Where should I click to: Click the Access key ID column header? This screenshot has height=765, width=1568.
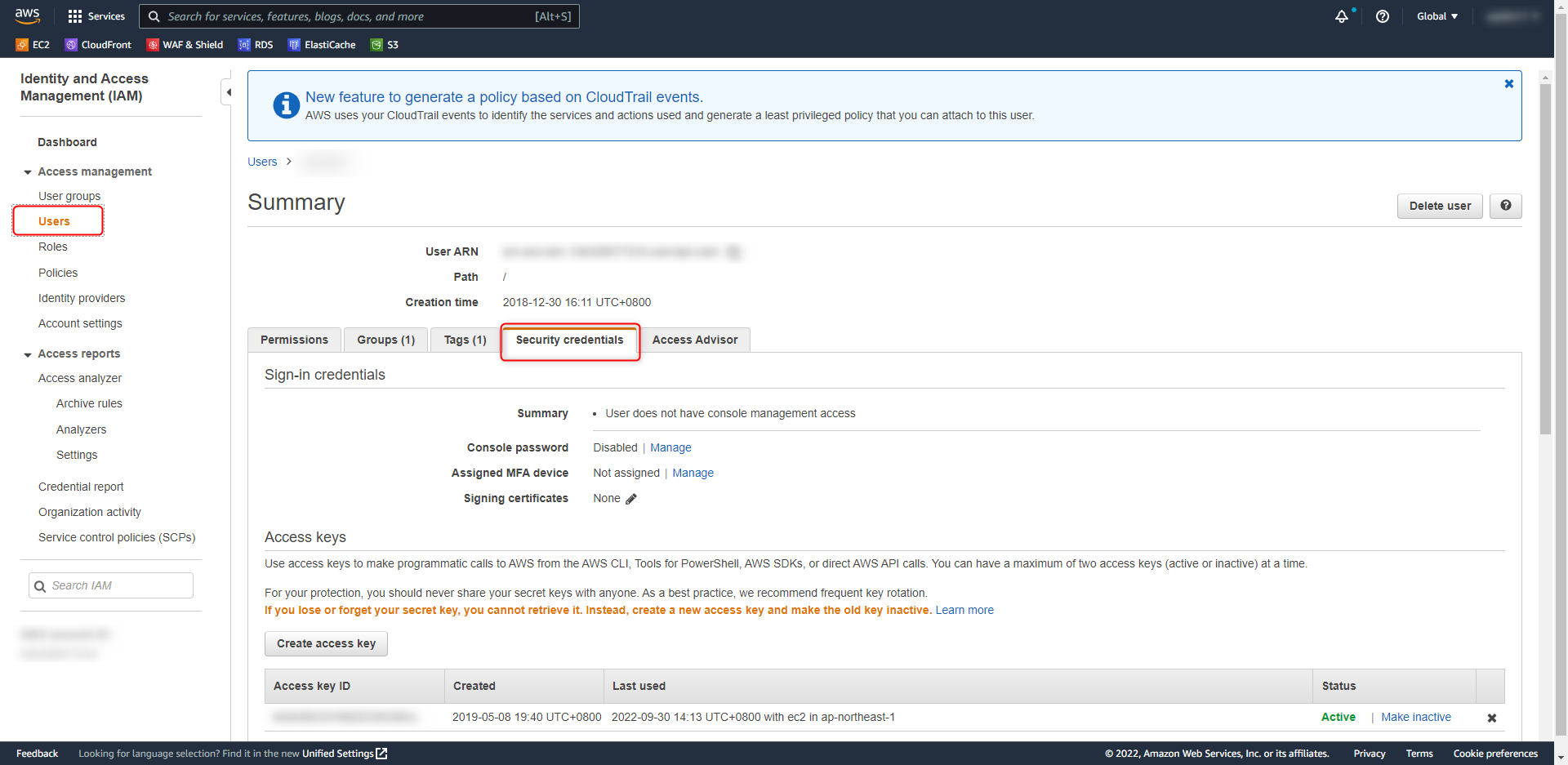[x=354, y=686]
